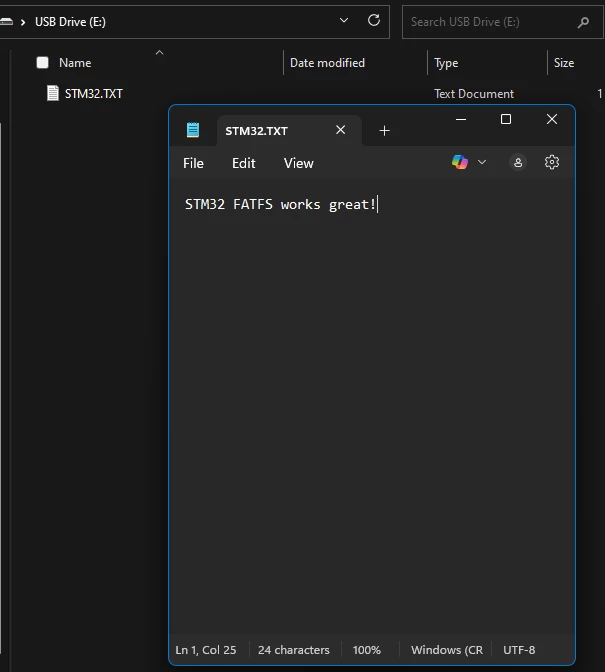The height and width of the screenshot is (672, 605).
Task: Click the search magnifier icon in Explorer
Action: pyautogui.click(x=583, y=22)
